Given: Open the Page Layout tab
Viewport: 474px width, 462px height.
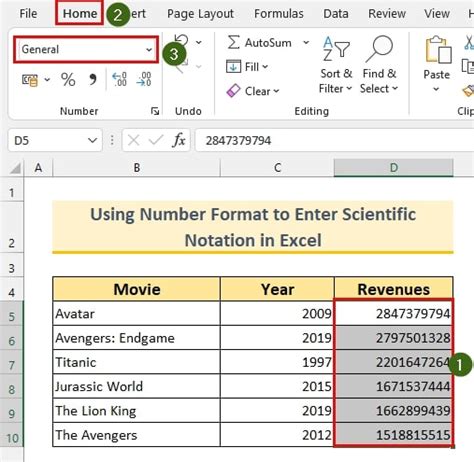Looking at the screenshot, I should [200, 14].
